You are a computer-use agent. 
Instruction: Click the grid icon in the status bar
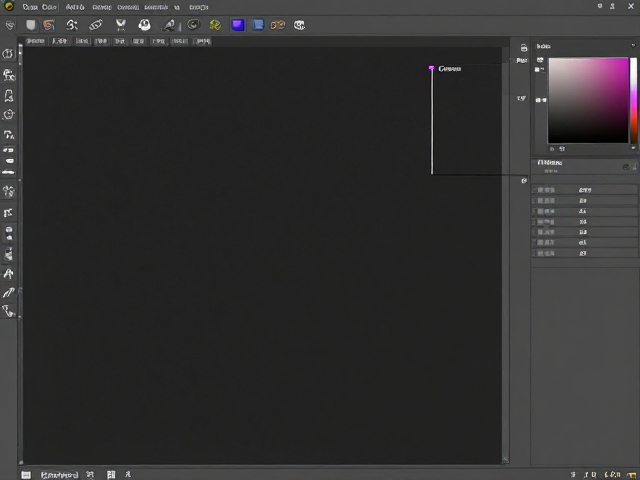pos(111,474)
